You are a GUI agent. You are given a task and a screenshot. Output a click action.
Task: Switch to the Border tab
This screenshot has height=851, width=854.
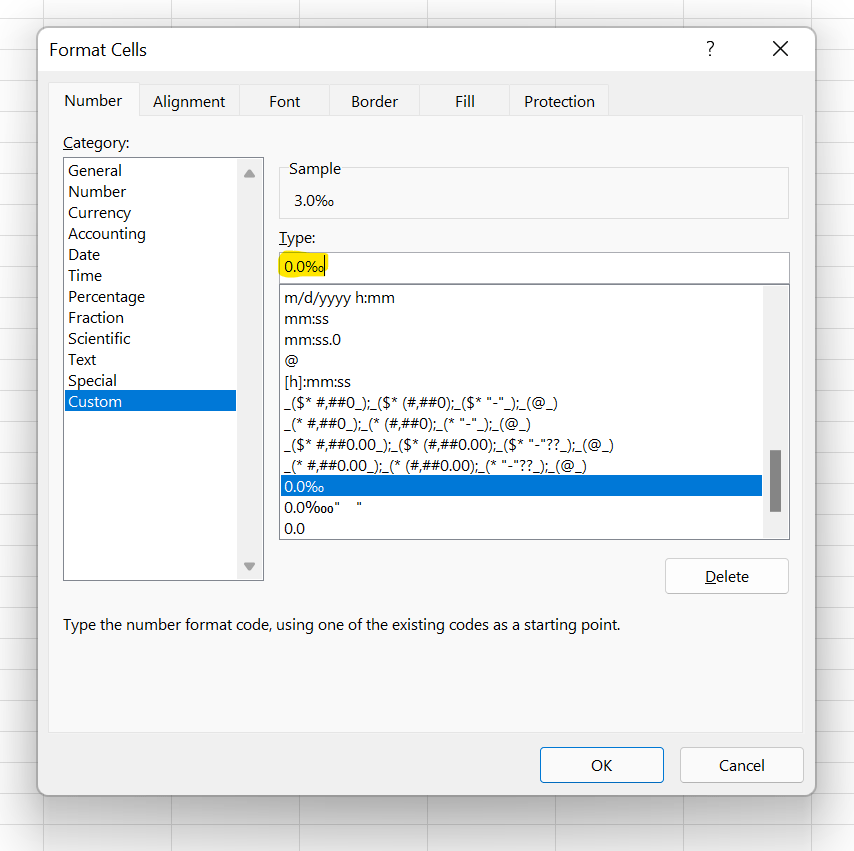(373, 101)
